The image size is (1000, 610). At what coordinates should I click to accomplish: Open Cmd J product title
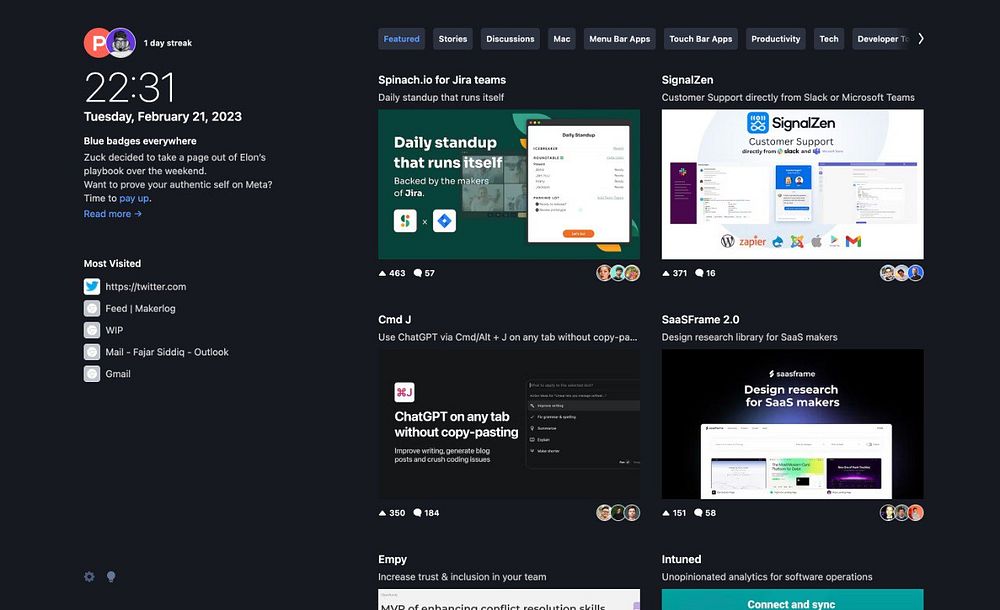click(x=395, y=320)
